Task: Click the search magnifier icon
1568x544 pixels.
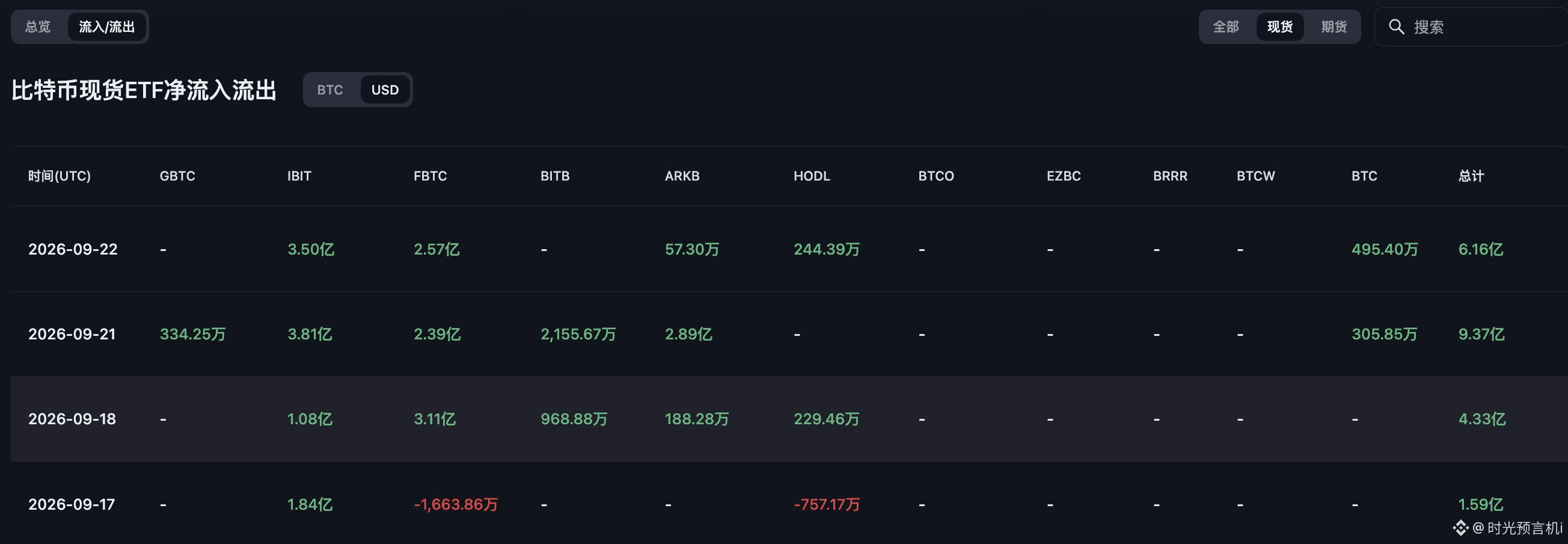Action: [x=1395, y=27]
